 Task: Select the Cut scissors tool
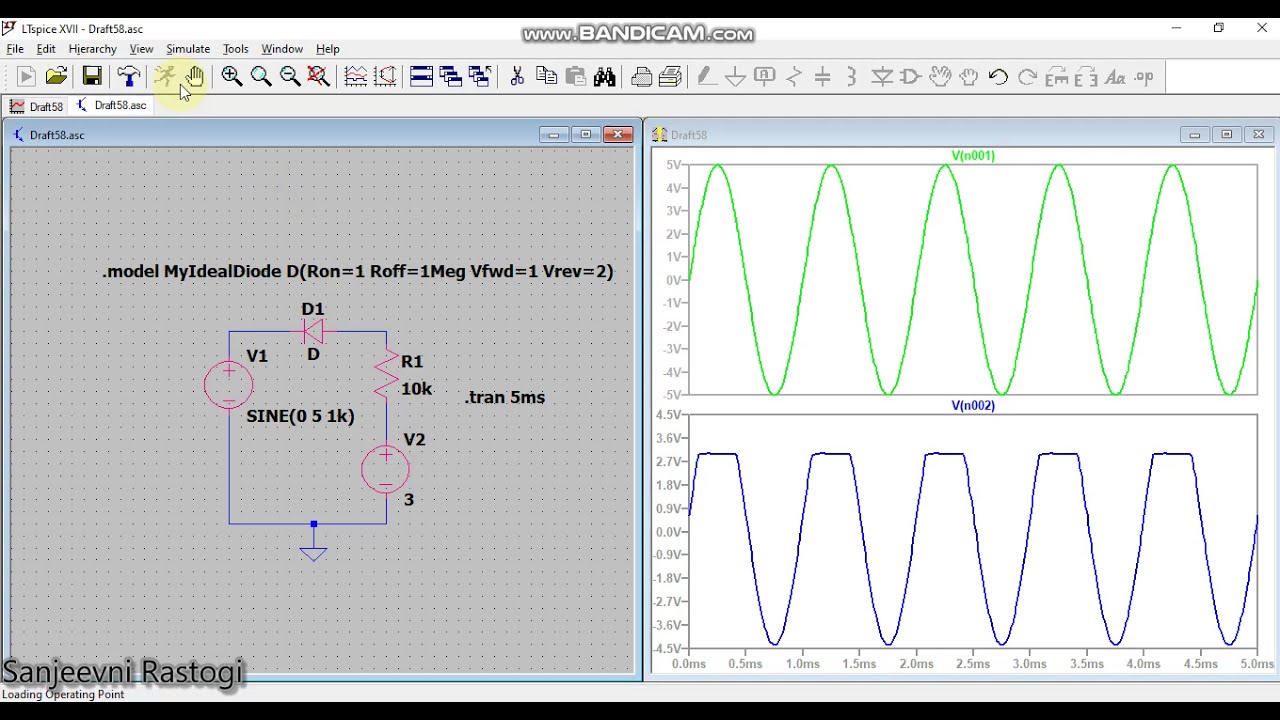[517, 76]
